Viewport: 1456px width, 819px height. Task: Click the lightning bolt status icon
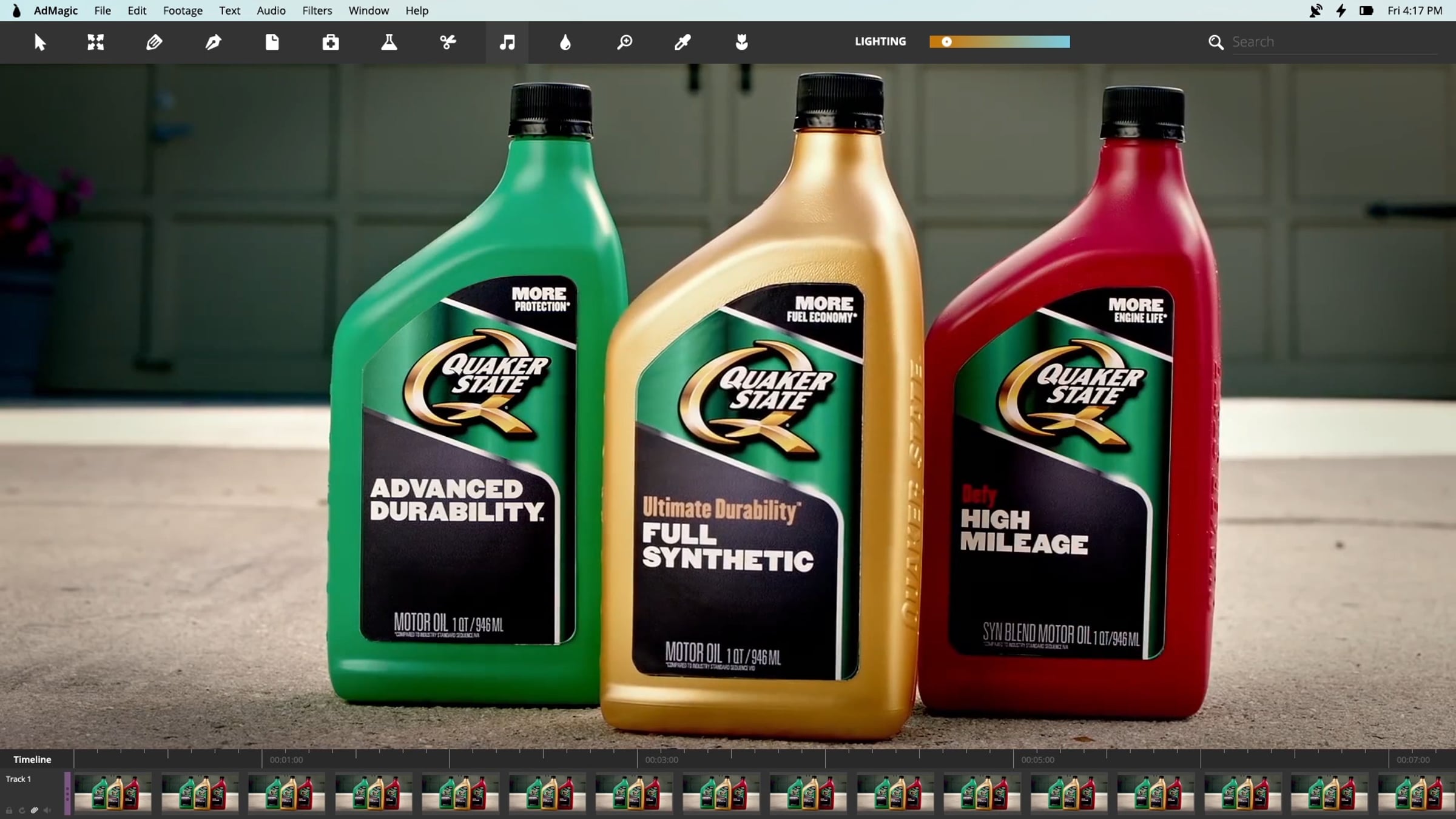click(x=1341, y=10)
